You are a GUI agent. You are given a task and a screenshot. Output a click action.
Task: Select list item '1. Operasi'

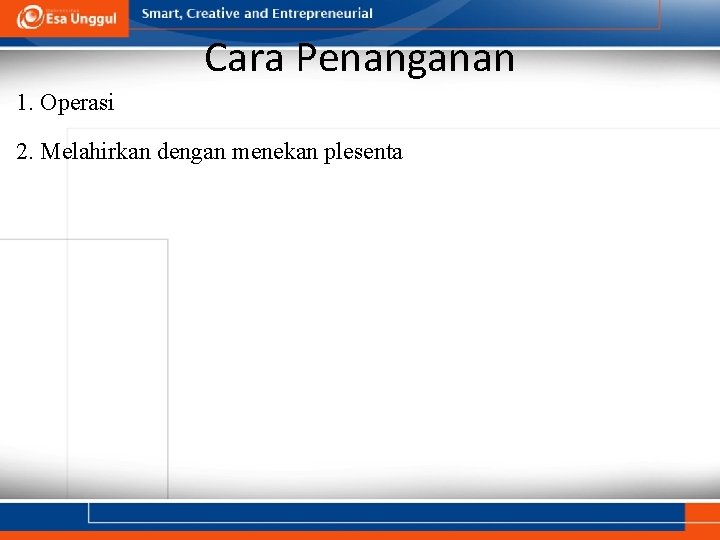point(65,102)
